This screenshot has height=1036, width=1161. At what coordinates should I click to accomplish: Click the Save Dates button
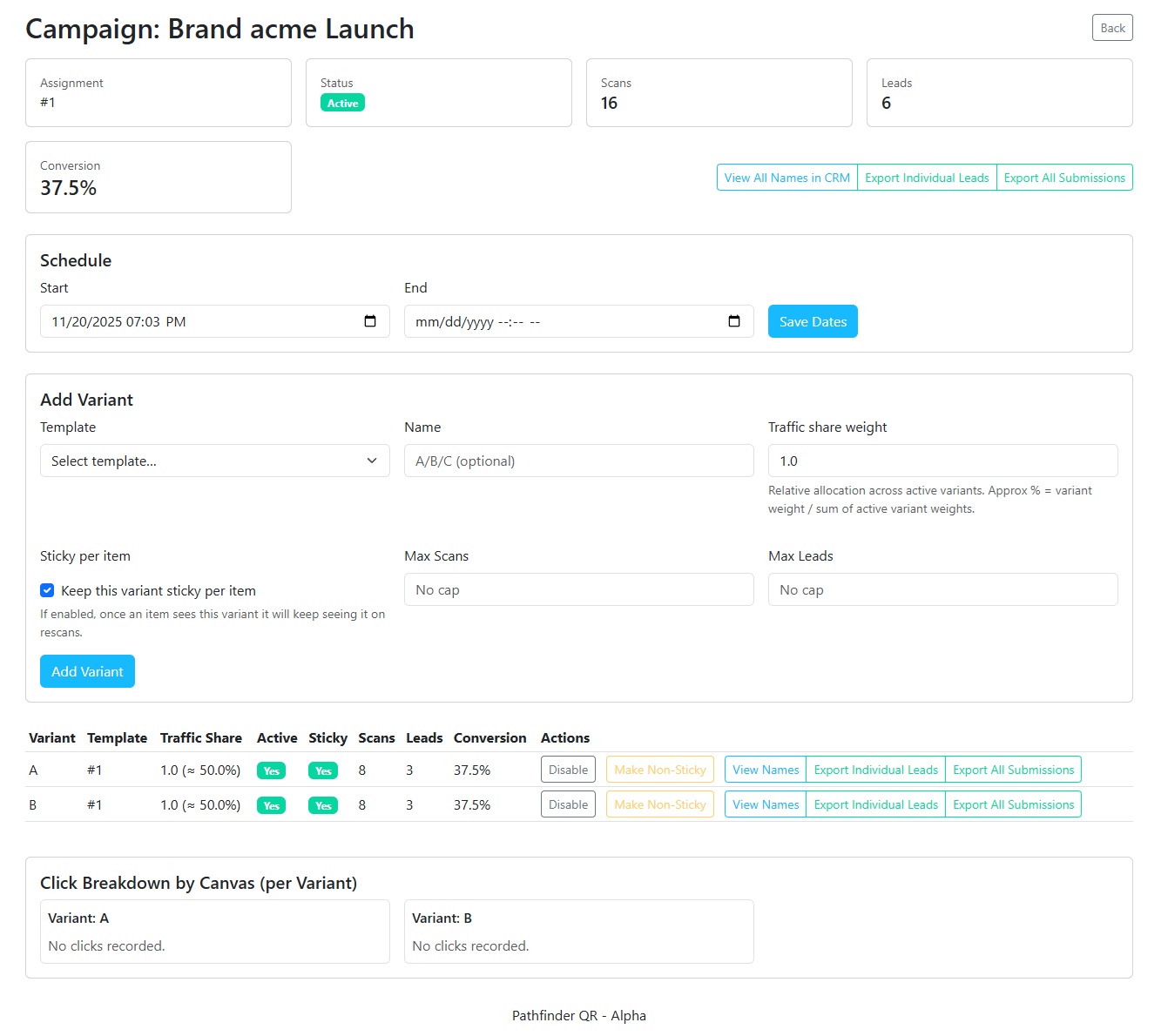(812, 321)
